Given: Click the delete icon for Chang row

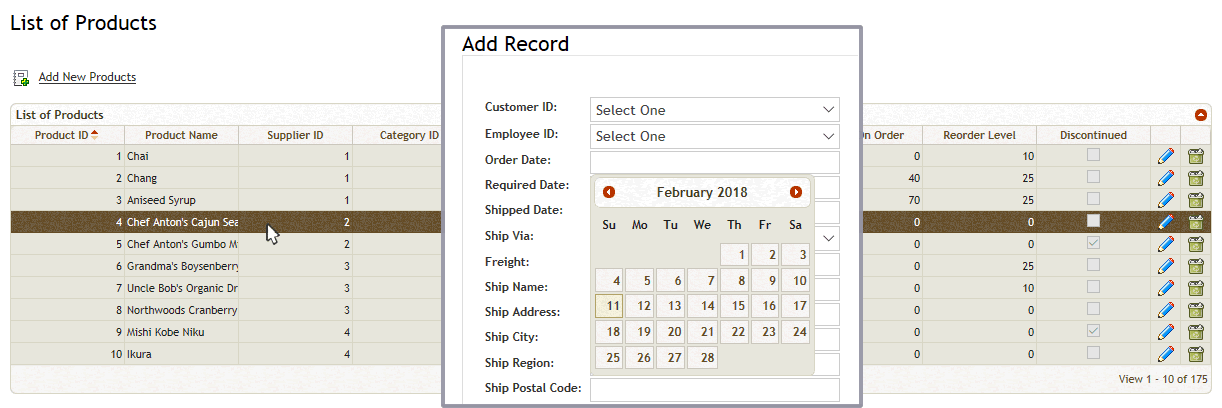Looking at the screenshot, I should click(1195, 178).
